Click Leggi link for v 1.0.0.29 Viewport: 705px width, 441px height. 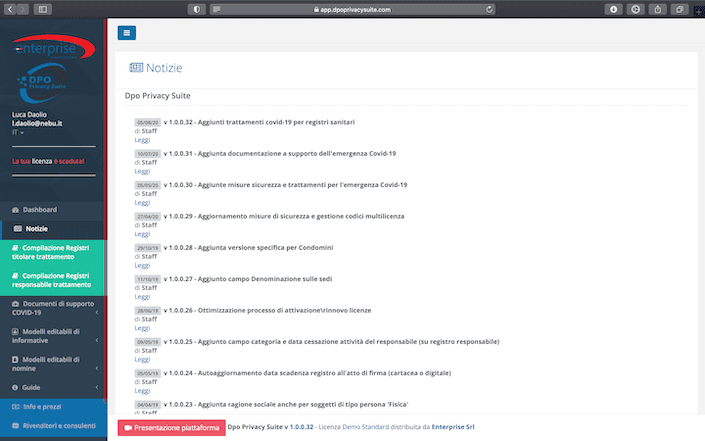point(142,235)
